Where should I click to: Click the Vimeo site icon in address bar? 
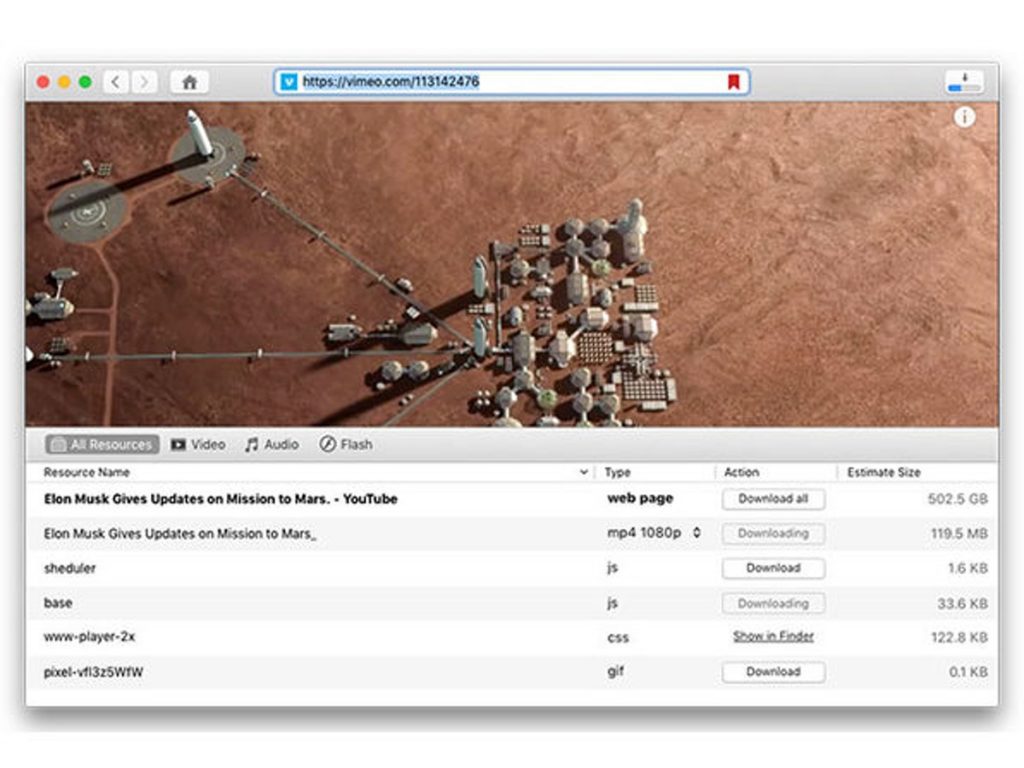[x=289, y=82]
